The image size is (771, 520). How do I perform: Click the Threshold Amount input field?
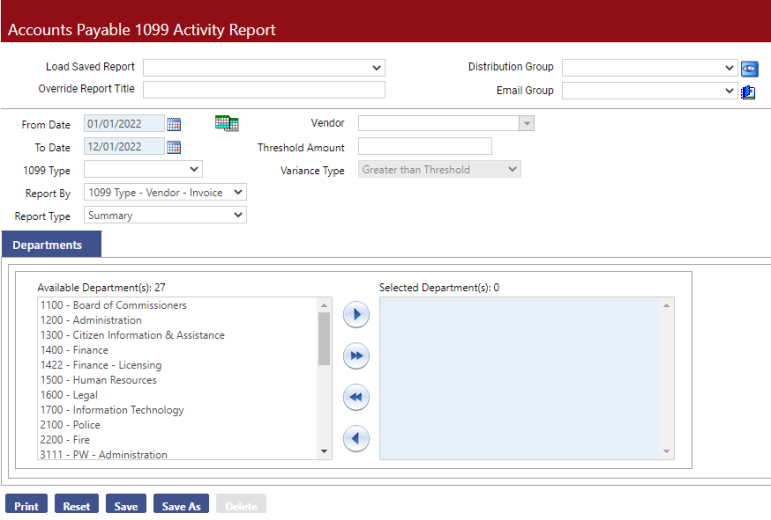coord(424,147)
